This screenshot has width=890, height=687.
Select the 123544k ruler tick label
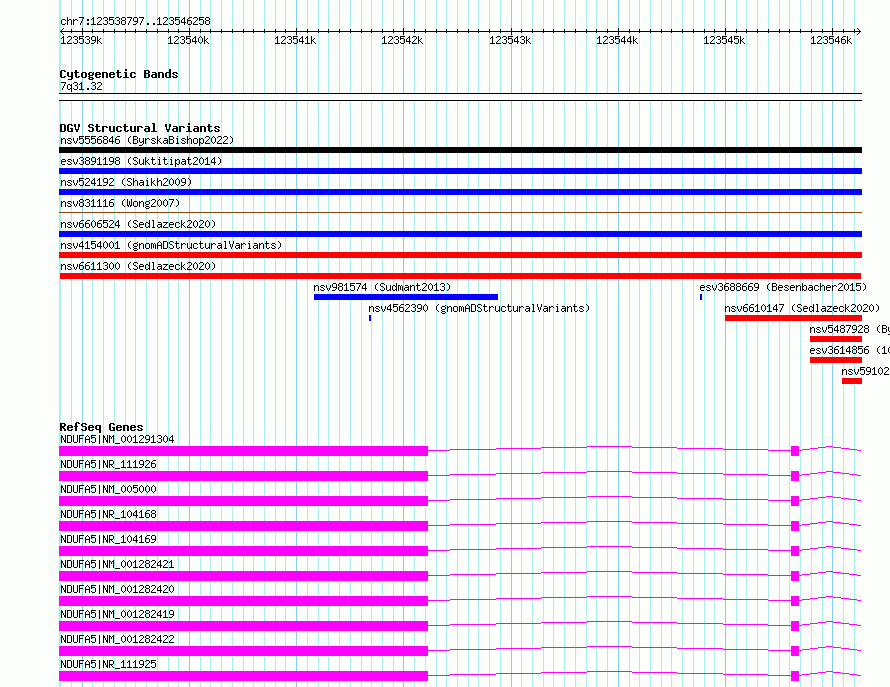(x=616, y=40)
